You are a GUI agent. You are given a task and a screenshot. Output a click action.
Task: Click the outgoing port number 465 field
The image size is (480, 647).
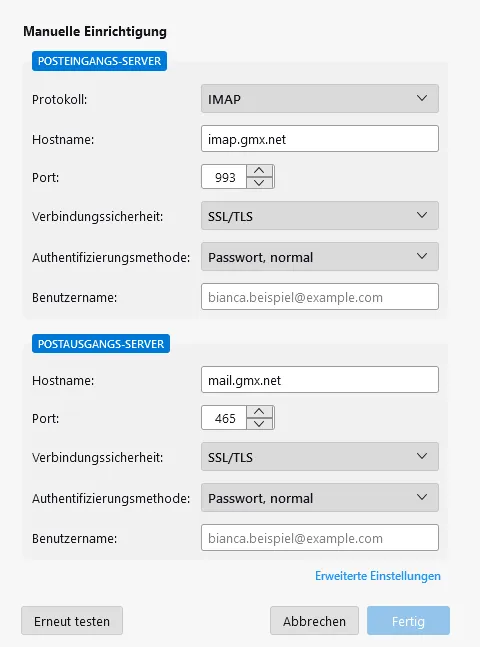224,418
